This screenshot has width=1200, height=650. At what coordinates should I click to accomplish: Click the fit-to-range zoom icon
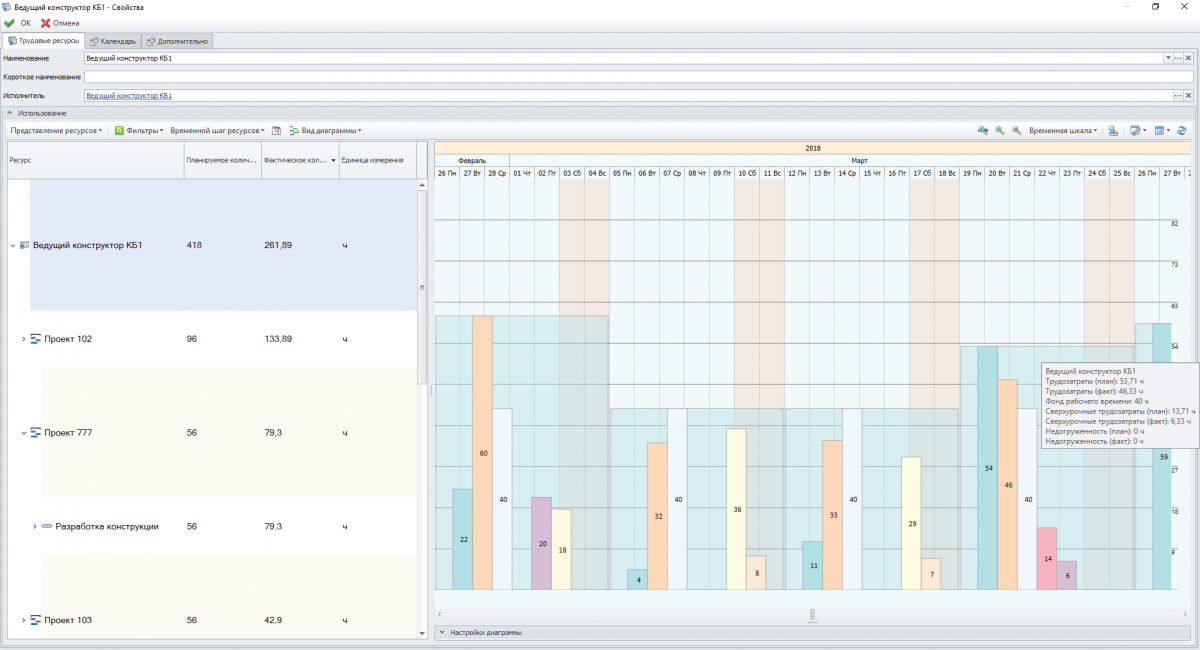[x=982, y=131]
